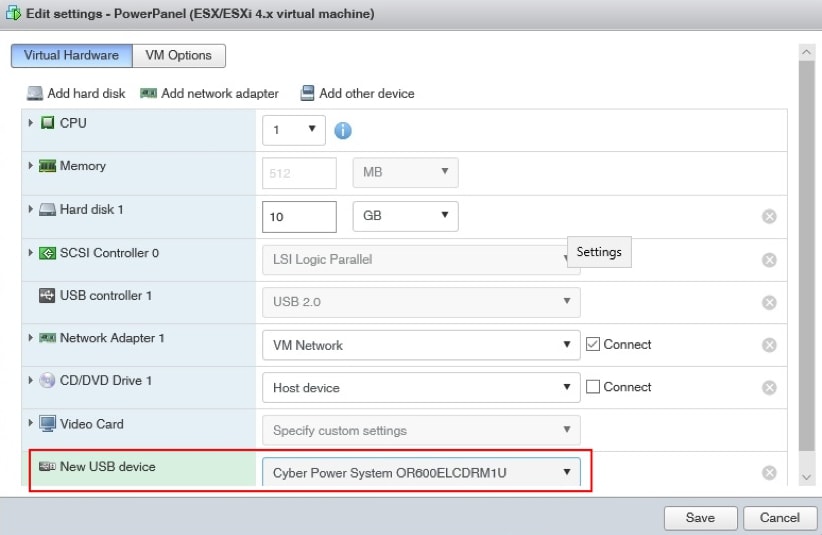Open the VM Network dropdown
Viewport: 822px width, 535px height.
(x=420, y=345)
